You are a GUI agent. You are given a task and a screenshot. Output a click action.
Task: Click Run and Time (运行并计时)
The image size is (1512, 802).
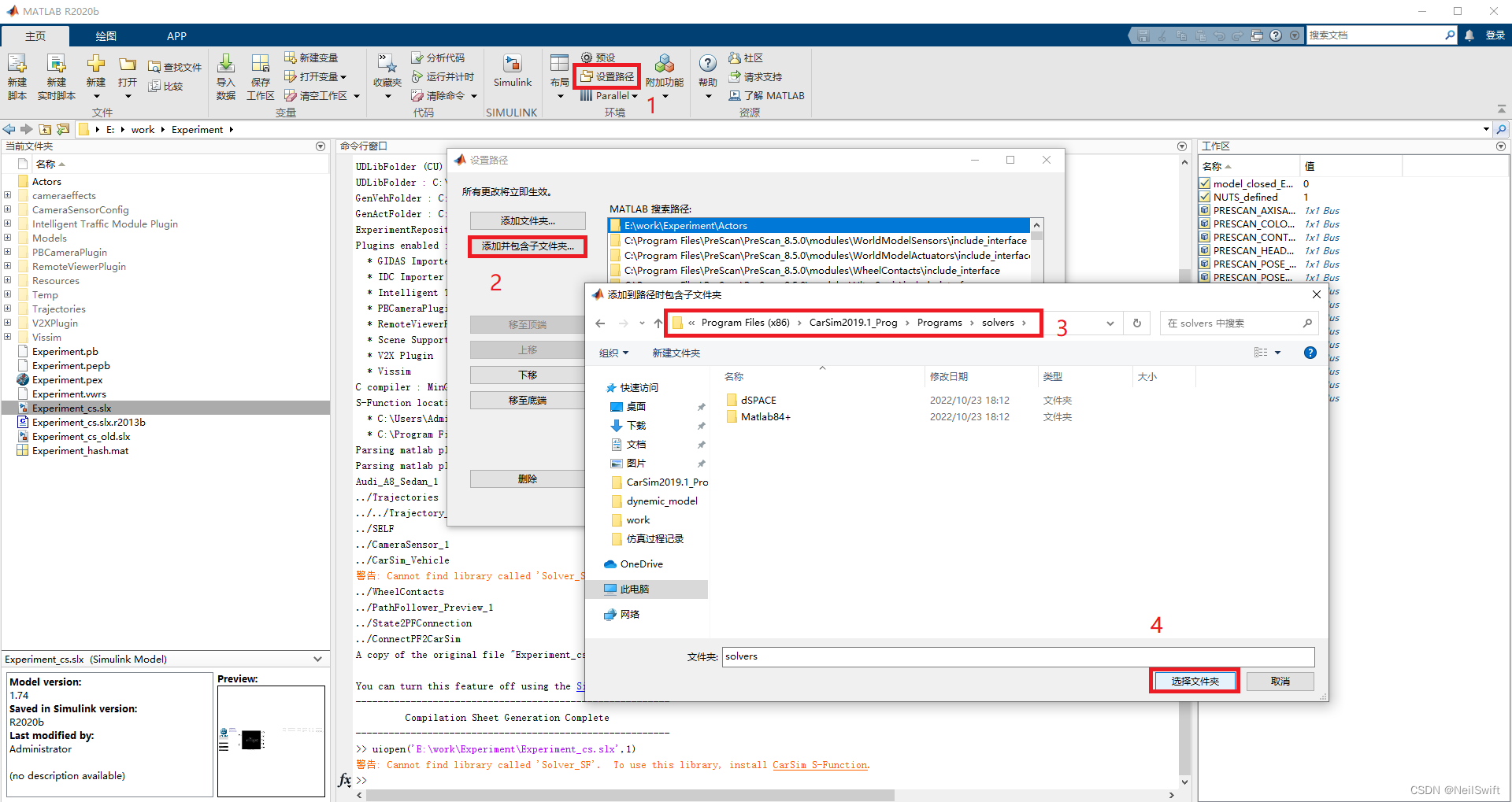pyautogui.click(x=443, y=76)
